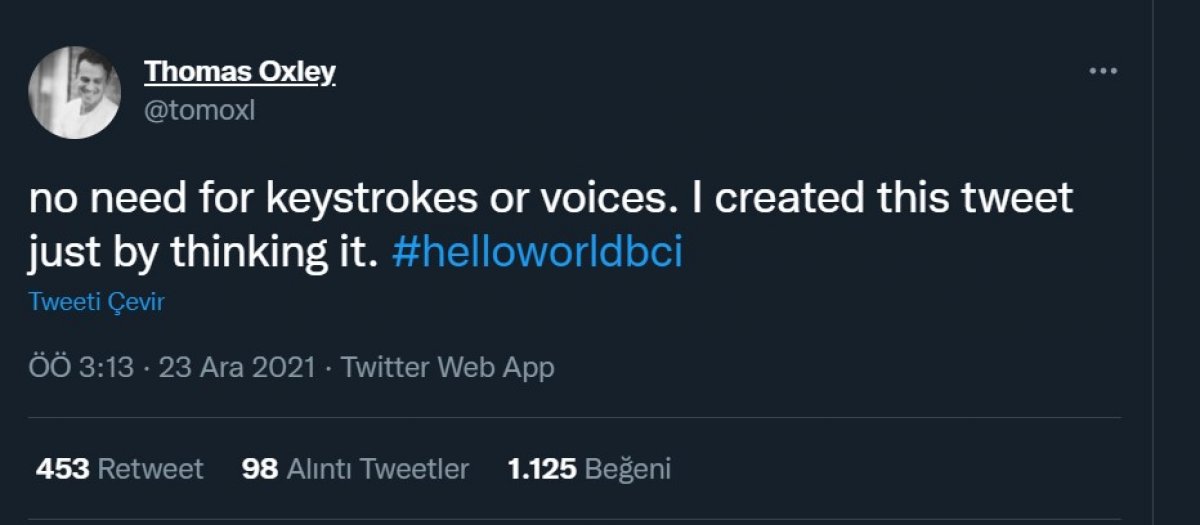This screenshot has width=1200, height=525.
Task: Click the word "voices" in the tweet
Action: (599, 198)
